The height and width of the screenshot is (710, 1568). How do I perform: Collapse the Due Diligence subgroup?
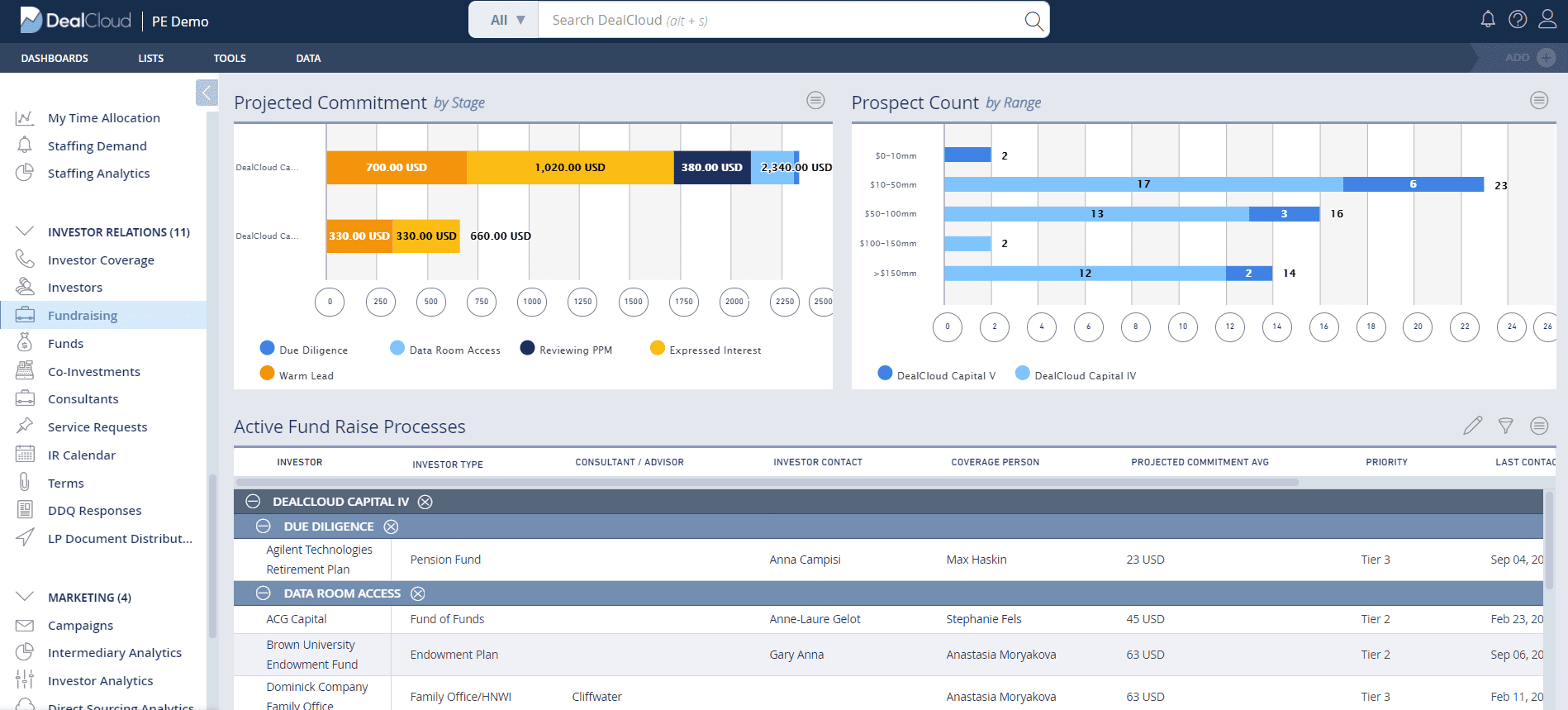(x=264, y=527)
